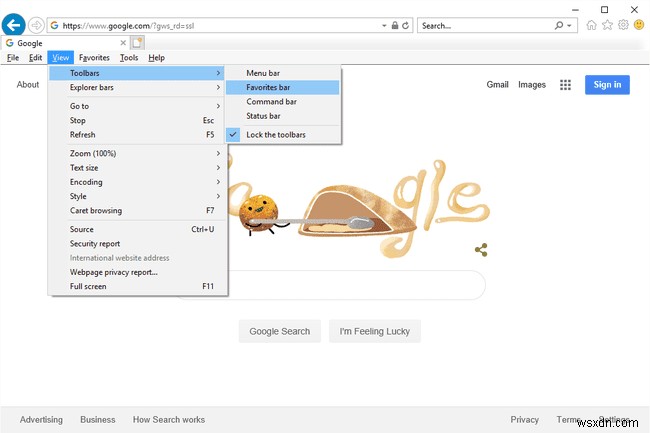
Task: Click the blue Back arrow button
Action: 13,25
